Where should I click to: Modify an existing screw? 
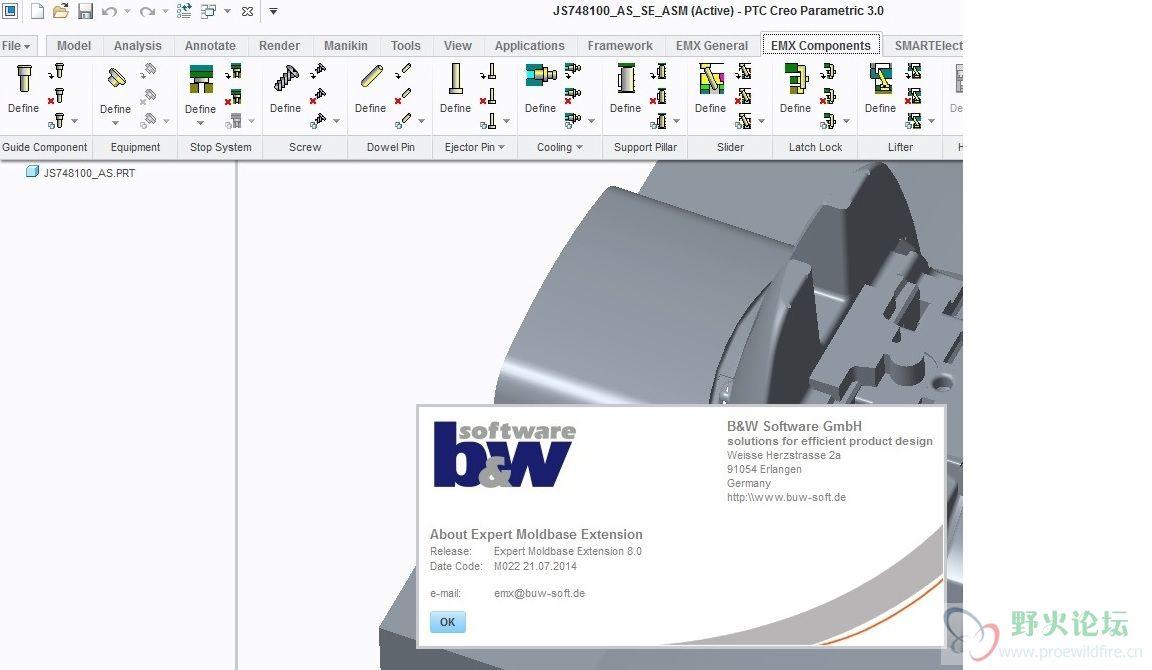coord(318,71)
